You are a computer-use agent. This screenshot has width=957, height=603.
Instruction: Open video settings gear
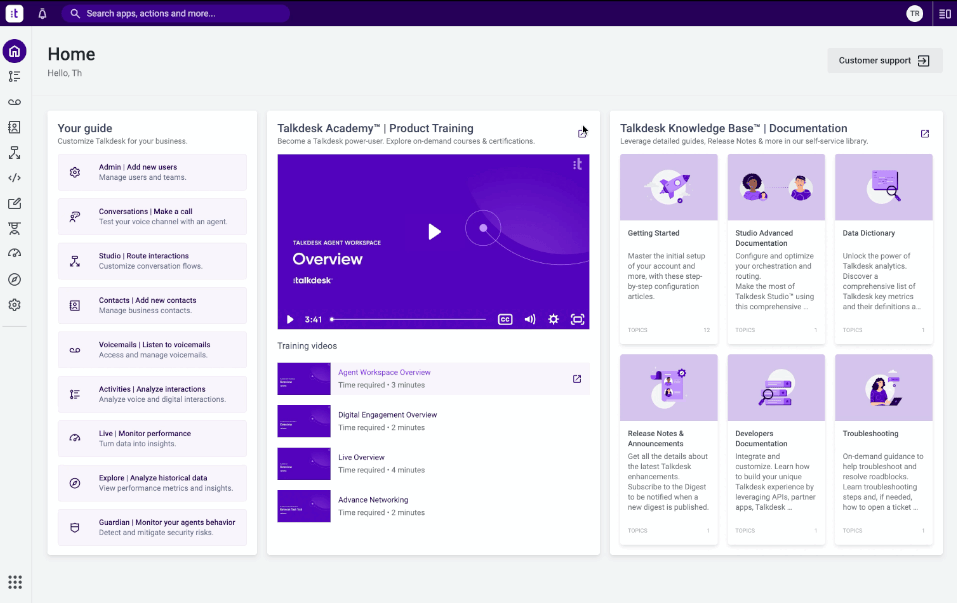(553, 319)
